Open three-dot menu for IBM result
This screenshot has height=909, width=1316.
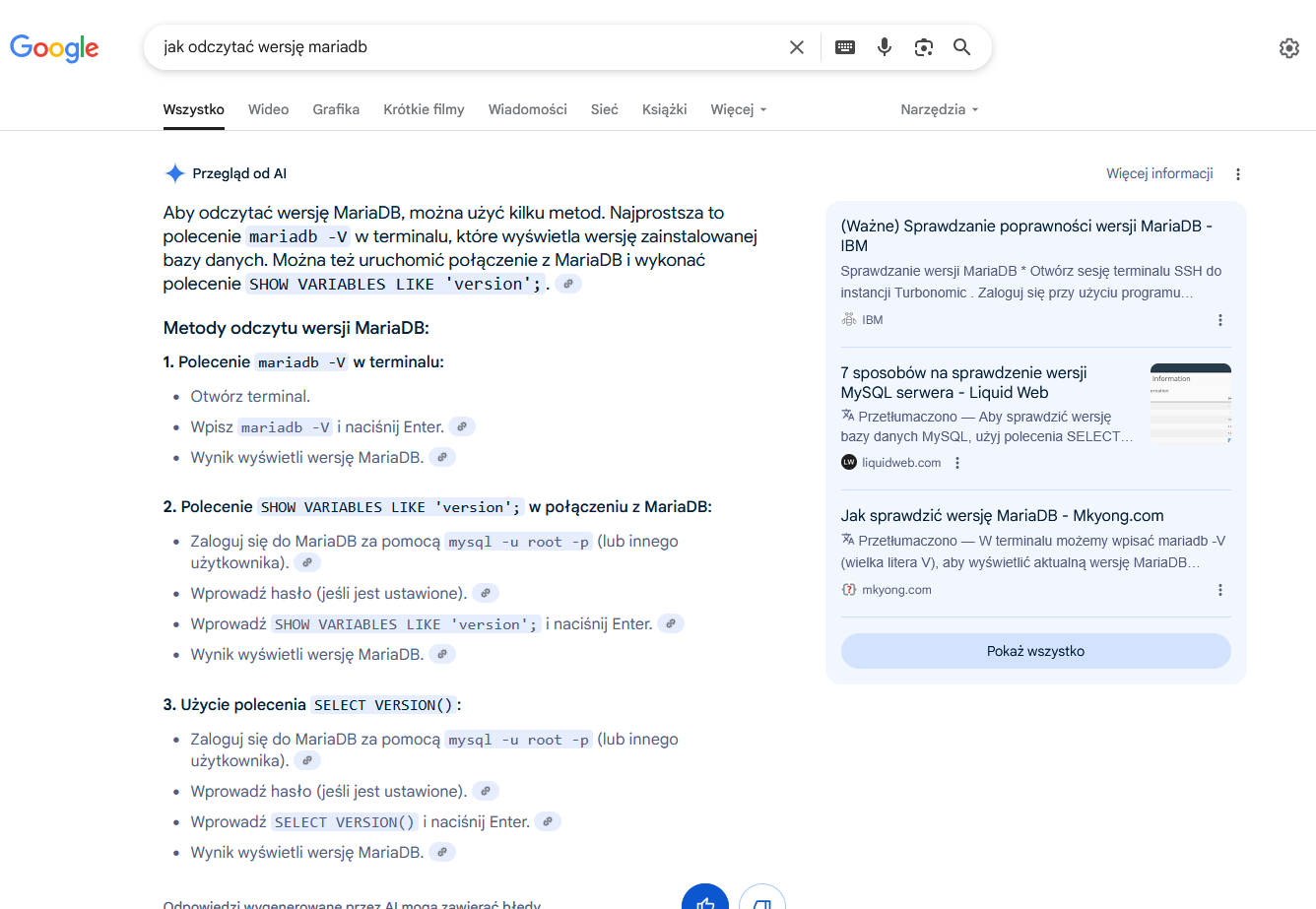click(x=1220, y=320)
